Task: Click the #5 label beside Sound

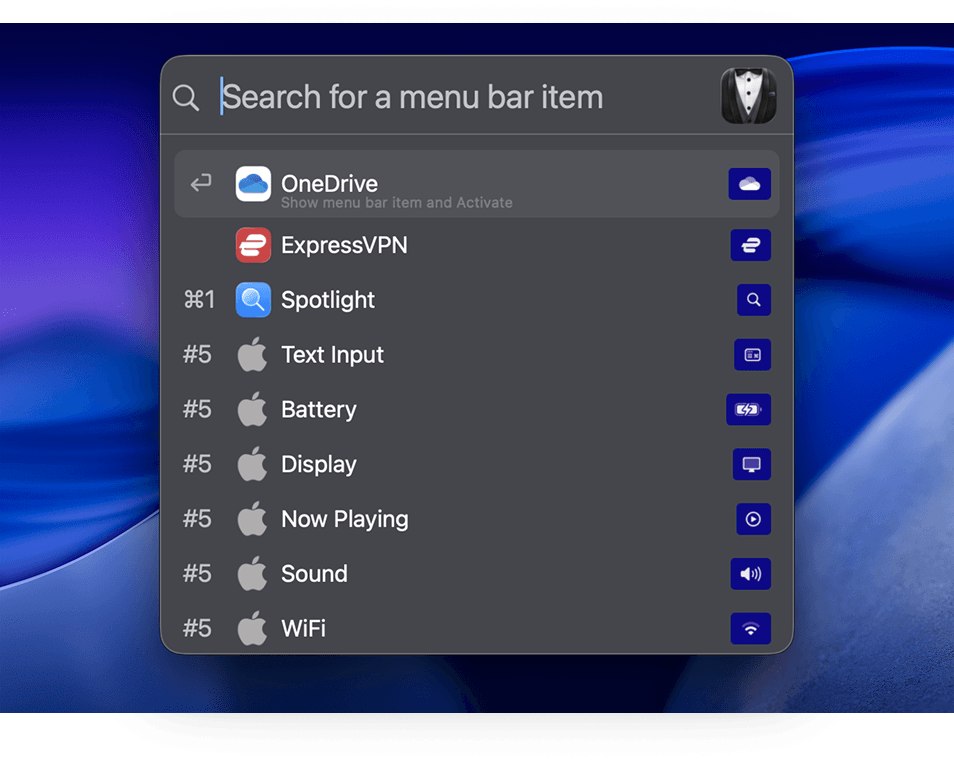Action: [197, 573]
